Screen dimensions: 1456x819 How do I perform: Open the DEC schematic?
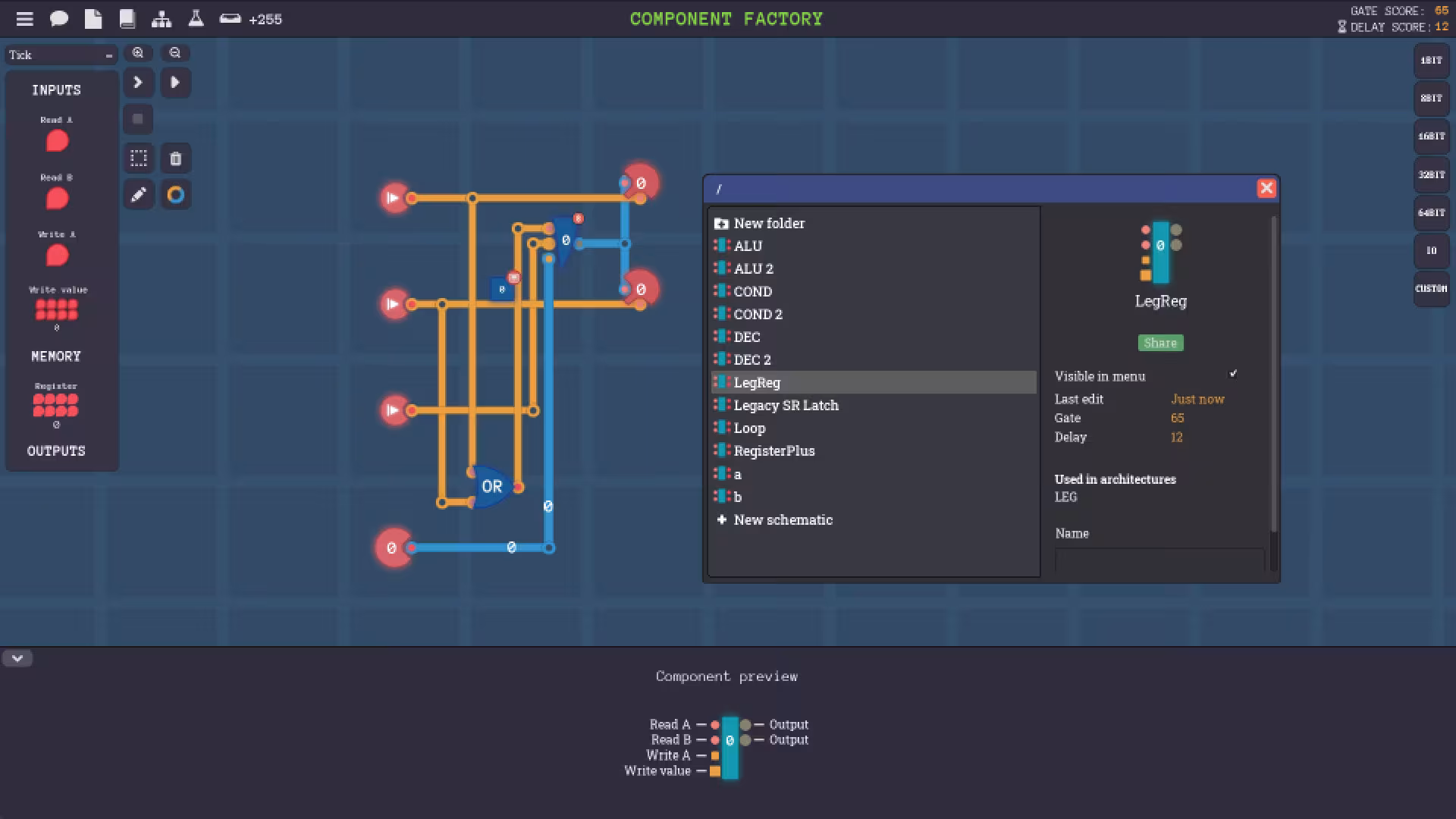pos(874,337)
